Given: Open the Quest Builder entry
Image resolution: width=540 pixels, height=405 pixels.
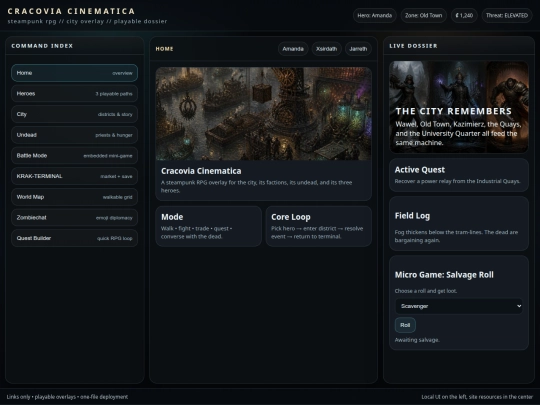Looking at the screenshot, I should click(74, 238).
